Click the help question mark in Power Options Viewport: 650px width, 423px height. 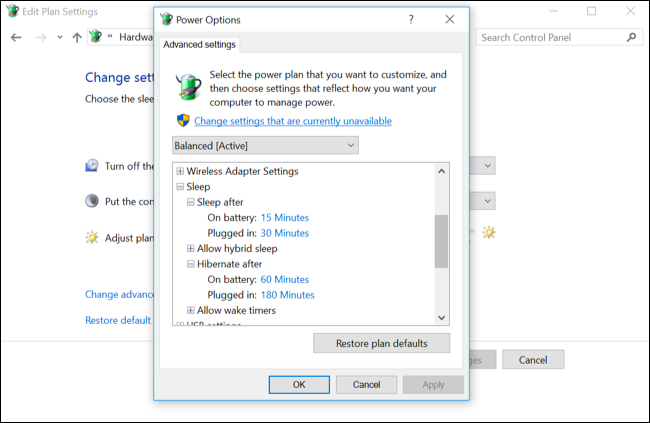[411, 19]
